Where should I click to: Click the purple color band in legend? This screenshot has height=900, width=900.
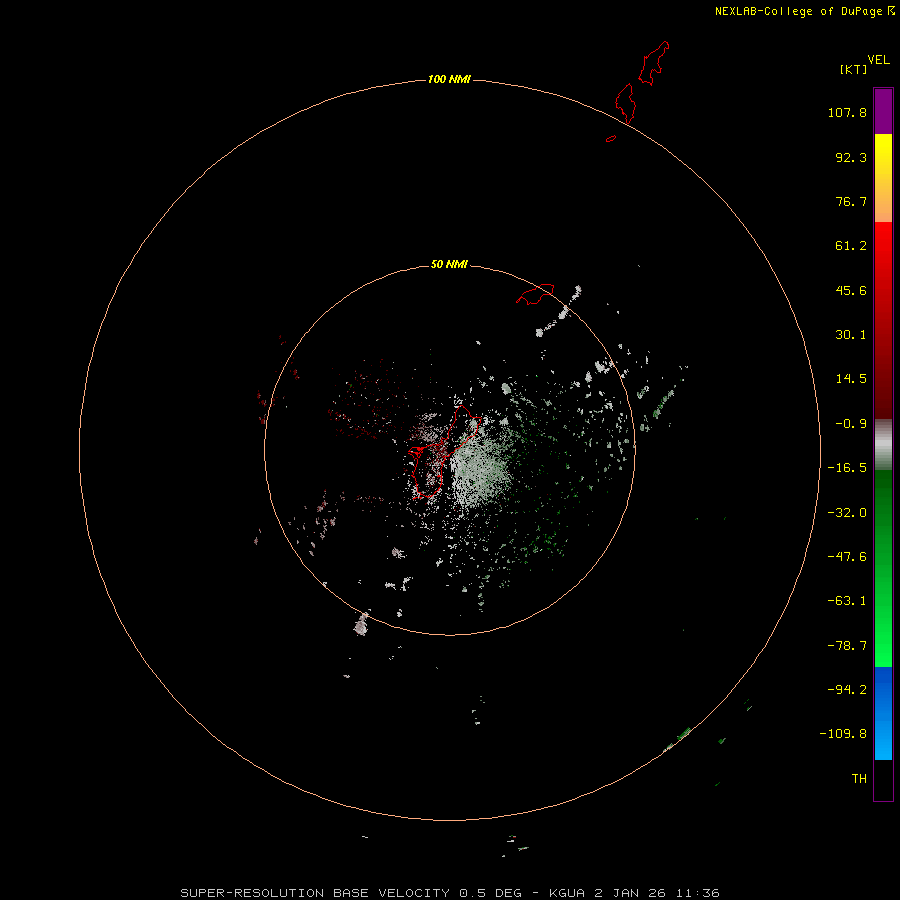click(883, 111)
